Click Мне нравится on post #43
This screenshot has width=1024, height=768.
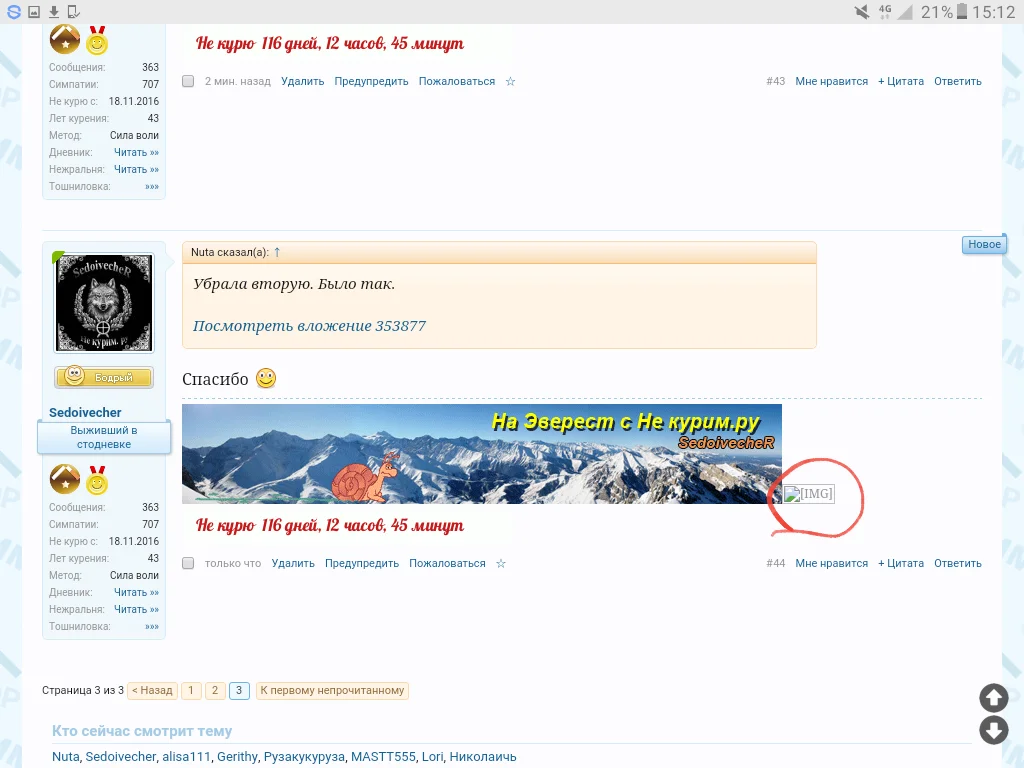831,81
